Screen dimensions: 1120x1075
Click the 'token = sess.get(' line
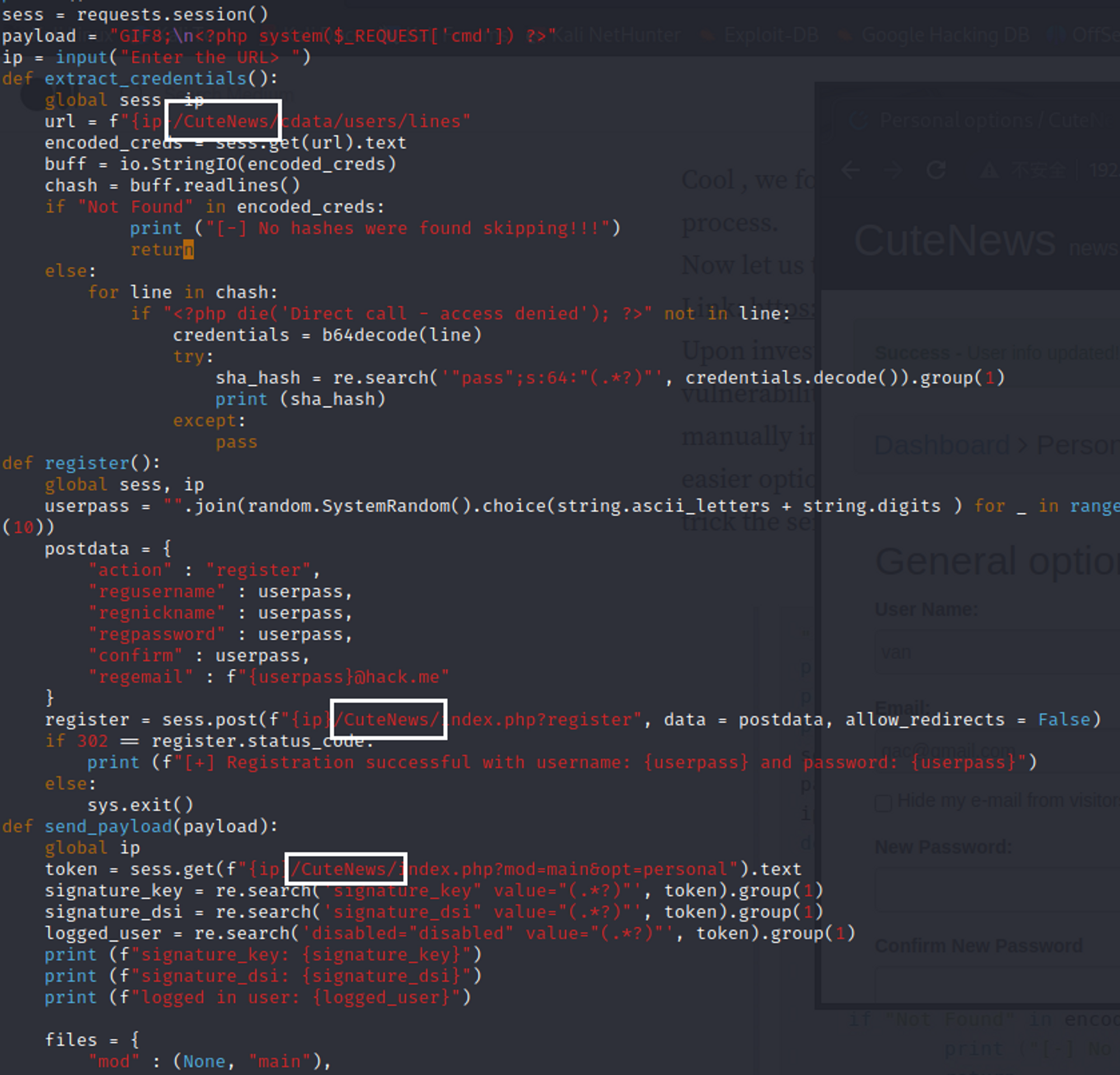tap(423, 870)
